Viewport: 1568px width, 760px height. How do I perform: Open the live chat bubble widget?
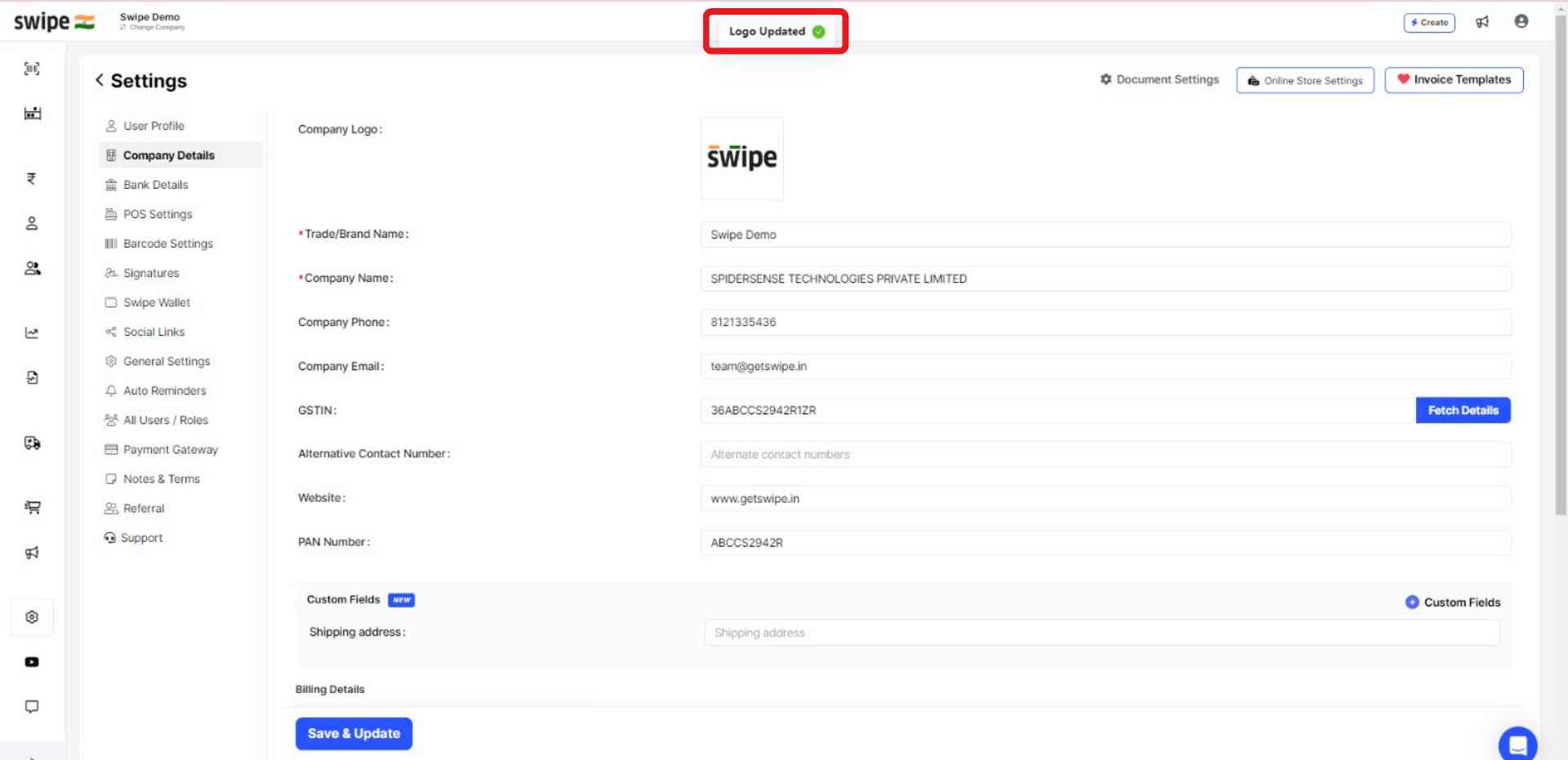coord(1517,744)
